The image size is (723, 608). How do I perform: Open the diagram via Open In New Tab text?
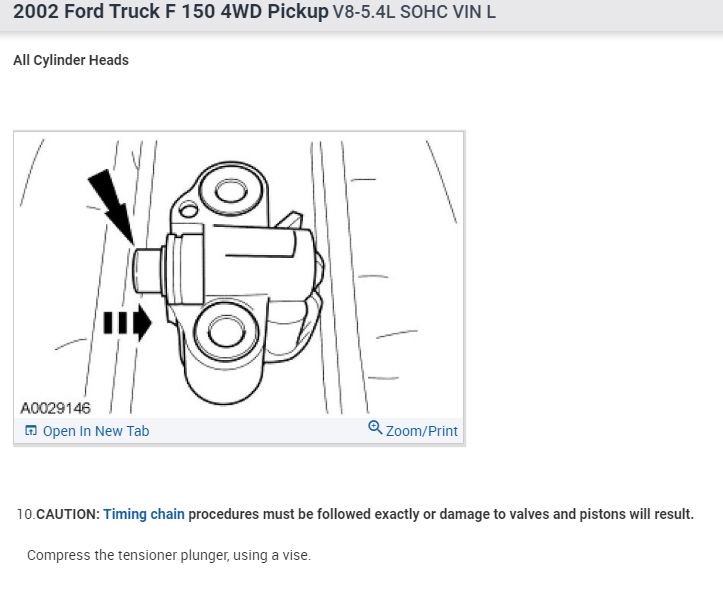point(96,431)
